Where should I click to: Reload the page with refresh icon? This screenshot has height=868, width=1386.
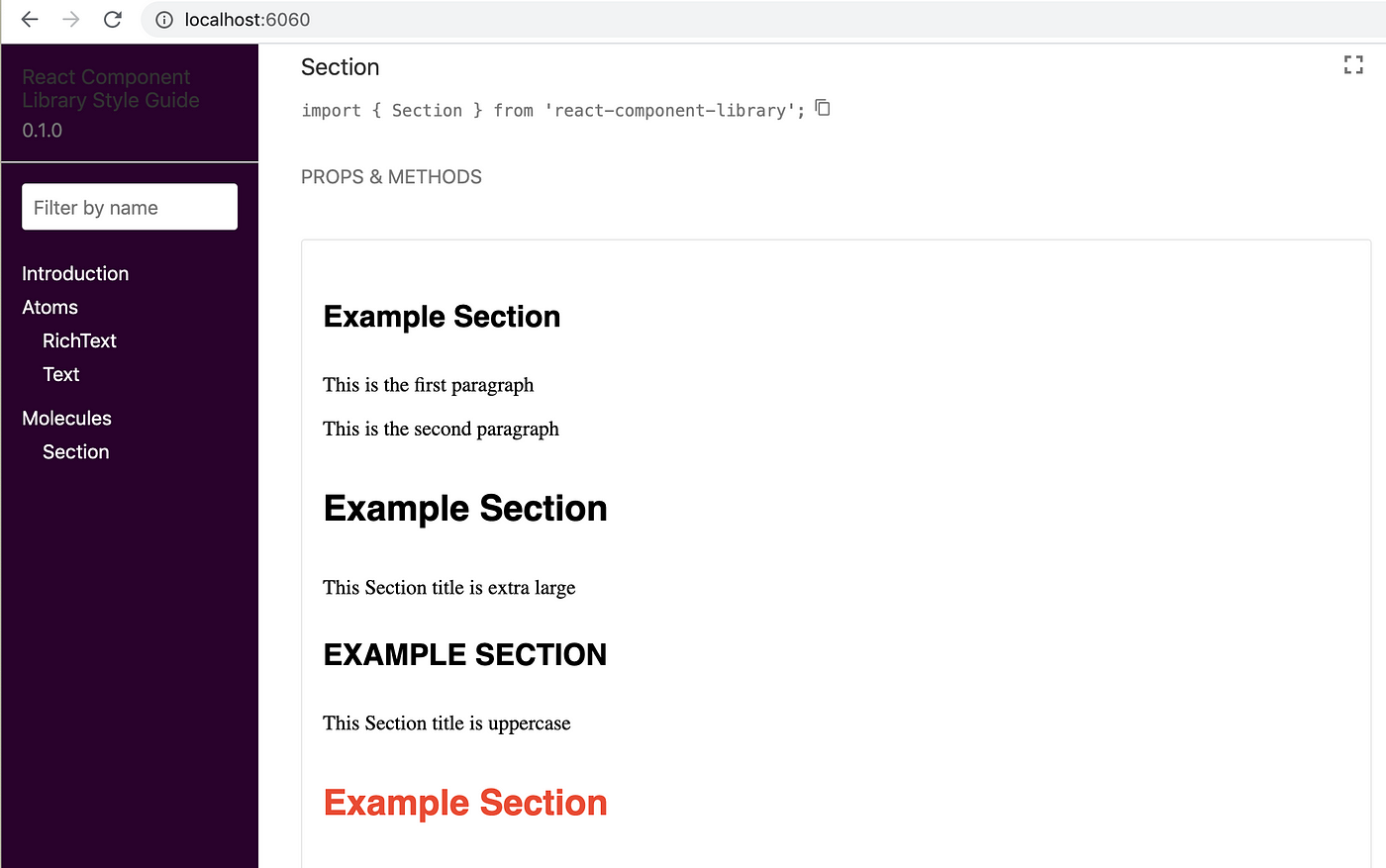pos(113,19)
